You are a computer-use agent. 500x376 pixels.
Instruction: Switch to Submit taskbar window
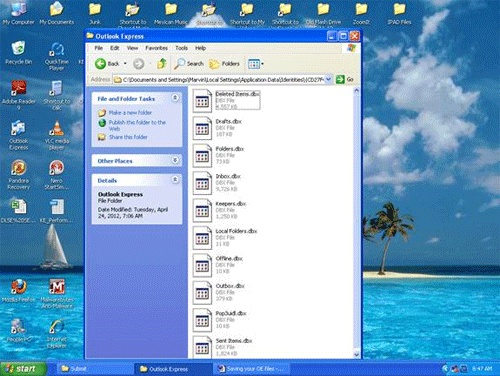95,369
